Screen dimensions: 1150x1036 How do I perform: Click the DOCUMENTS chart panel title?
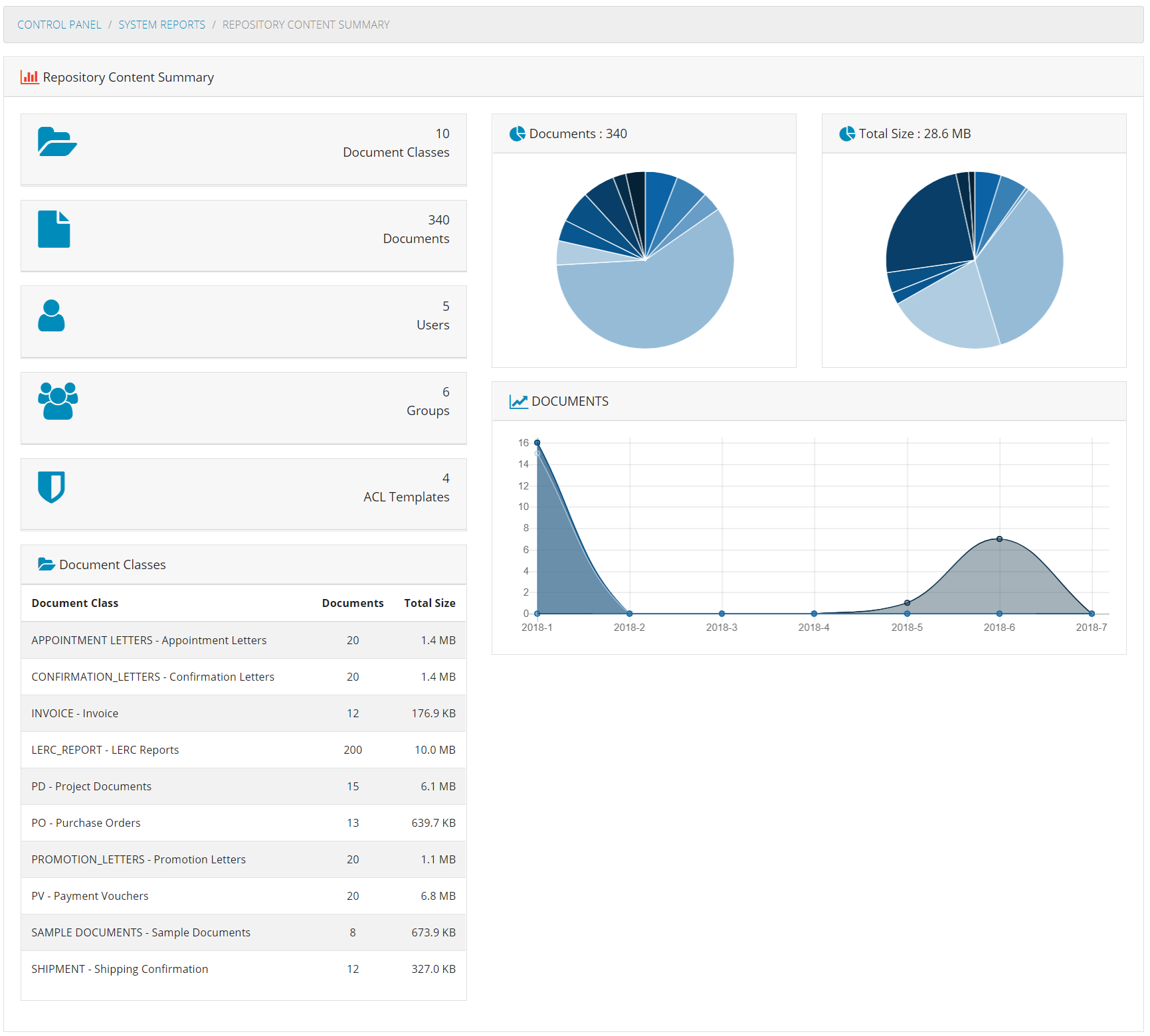point(570,402)
